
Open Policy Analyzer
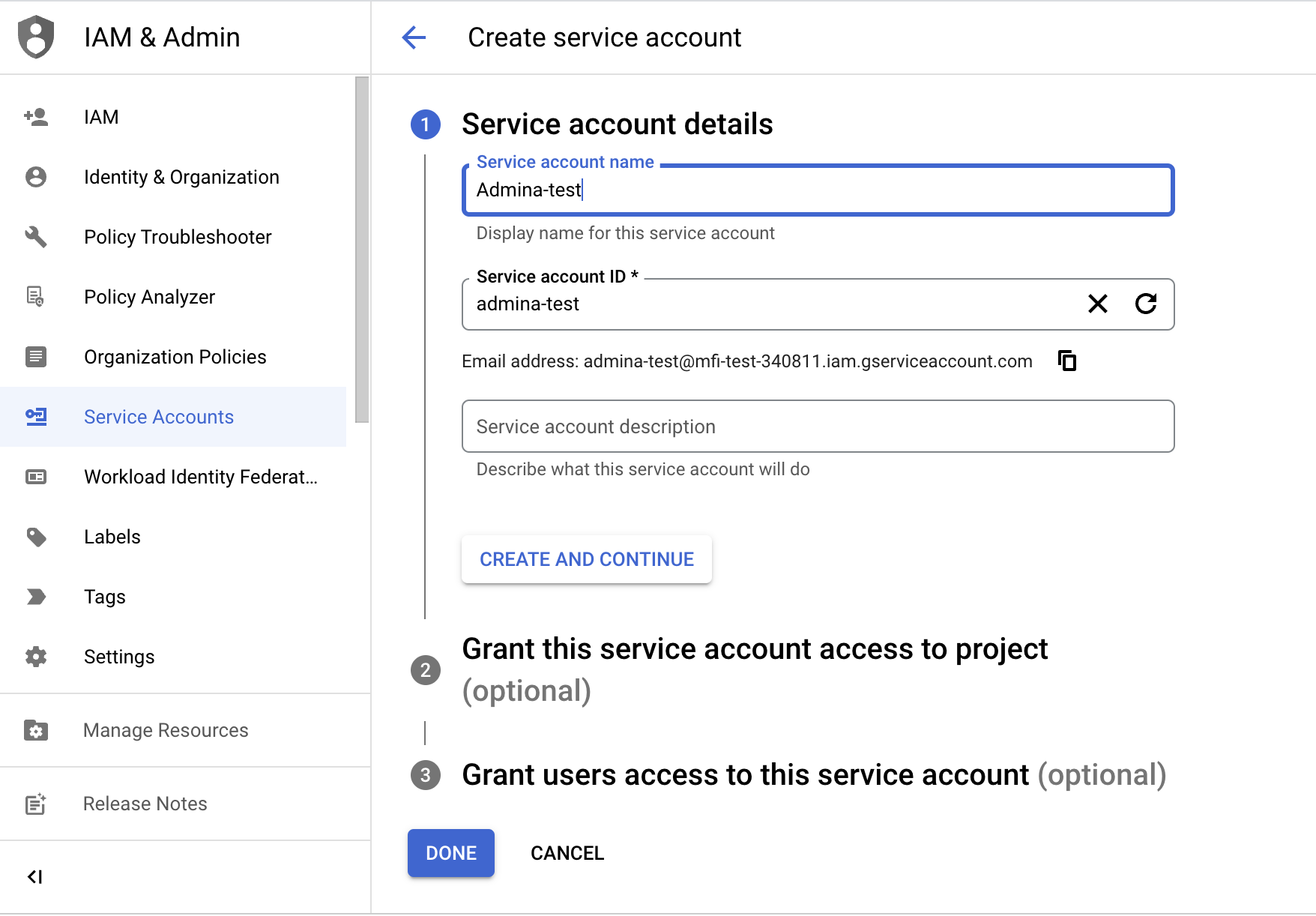coord(173,297)
